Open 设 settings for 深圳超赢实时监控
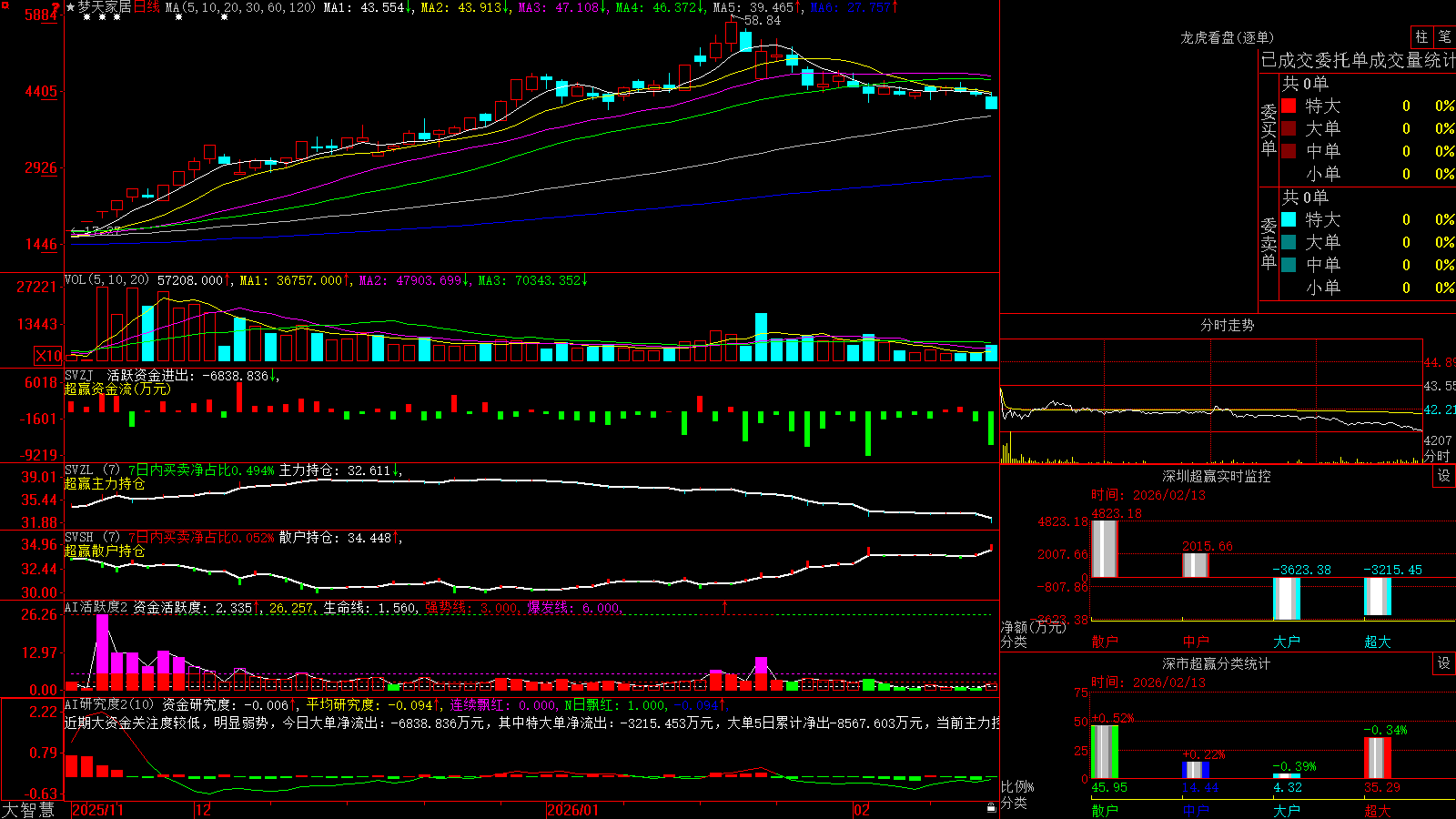Image resolution: width=1456 pixels, height=819 pixels. tap(1444, 476)
